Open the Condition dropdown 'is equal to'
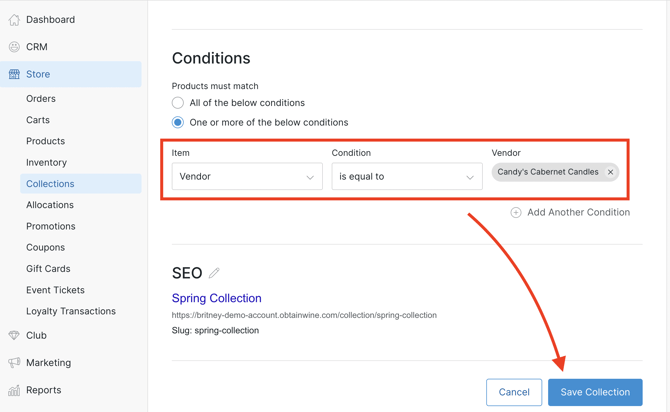This screenshot has width=670, height=412. point(406,177)
